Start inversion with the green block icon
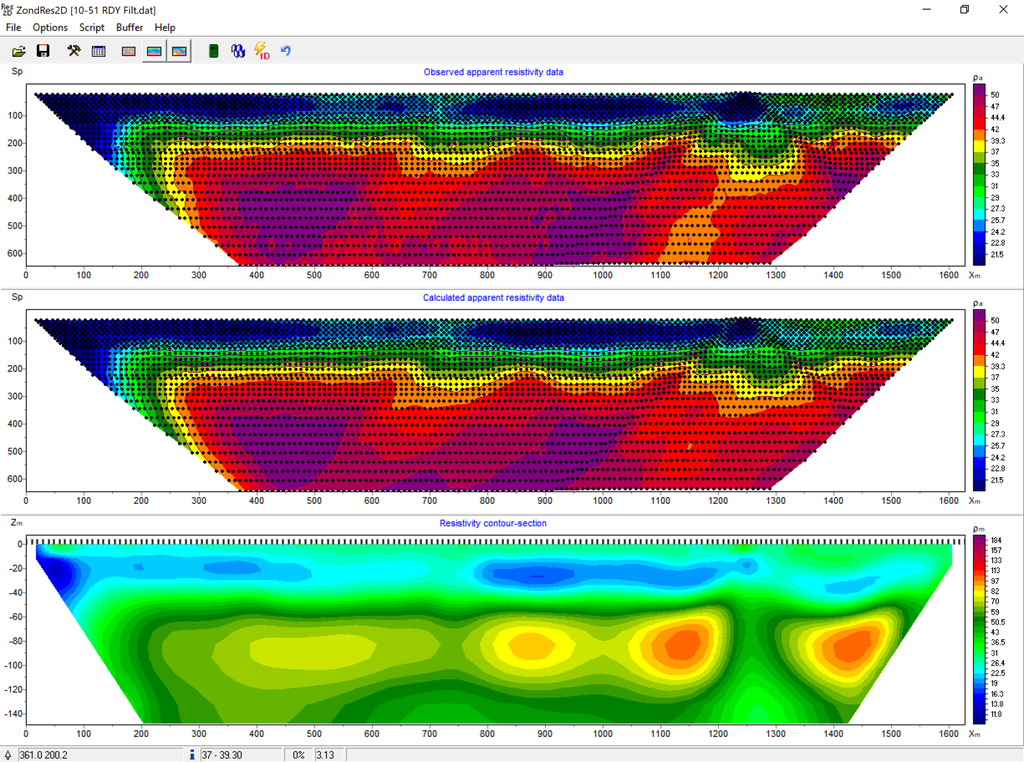The image size is (1024, 762). (x=213, y=51)
